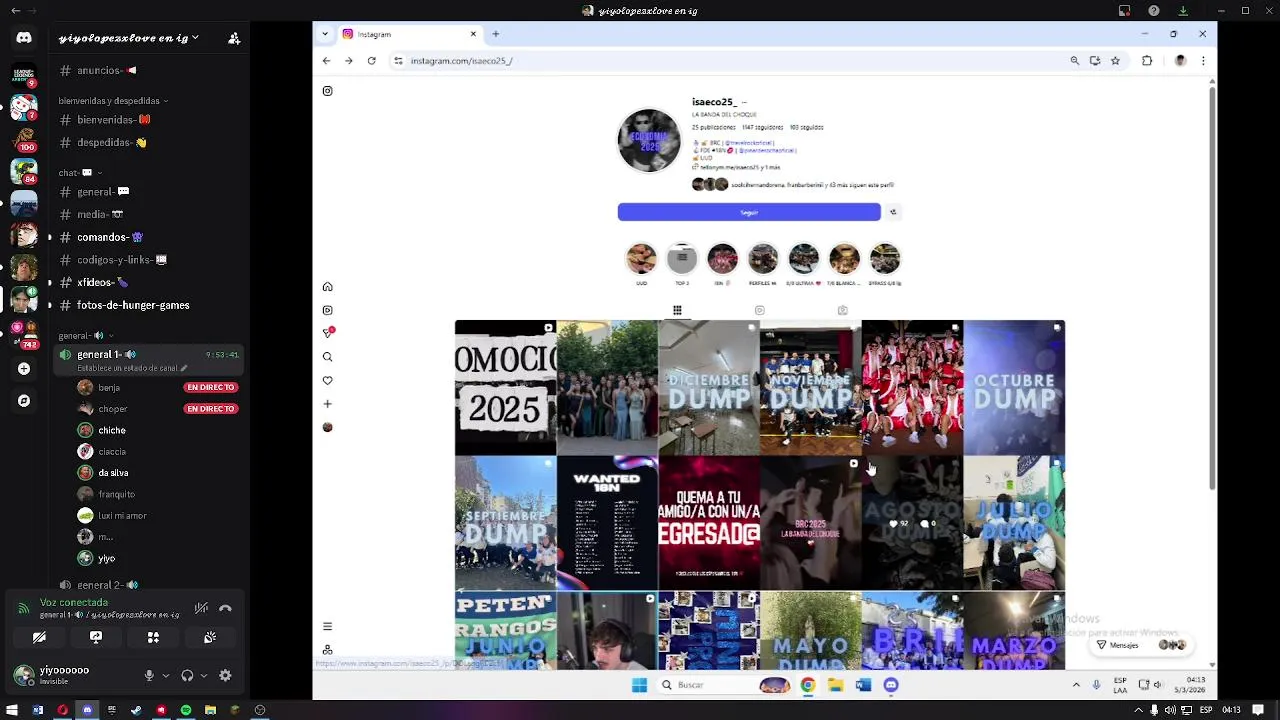Image resolution: width=1280 pixels, height=720 pixels.
Task: Open Discord direct messages home icon
Action: [24, 38]
